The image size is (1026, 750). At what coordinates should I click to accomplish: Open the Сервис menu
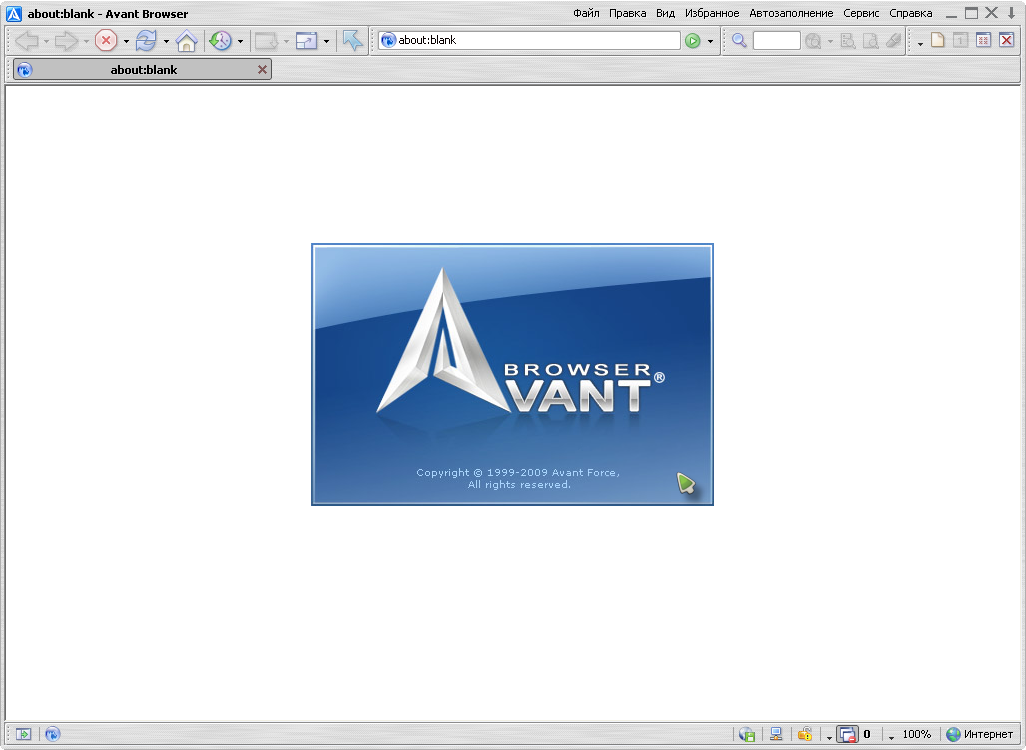click(861, 13)
